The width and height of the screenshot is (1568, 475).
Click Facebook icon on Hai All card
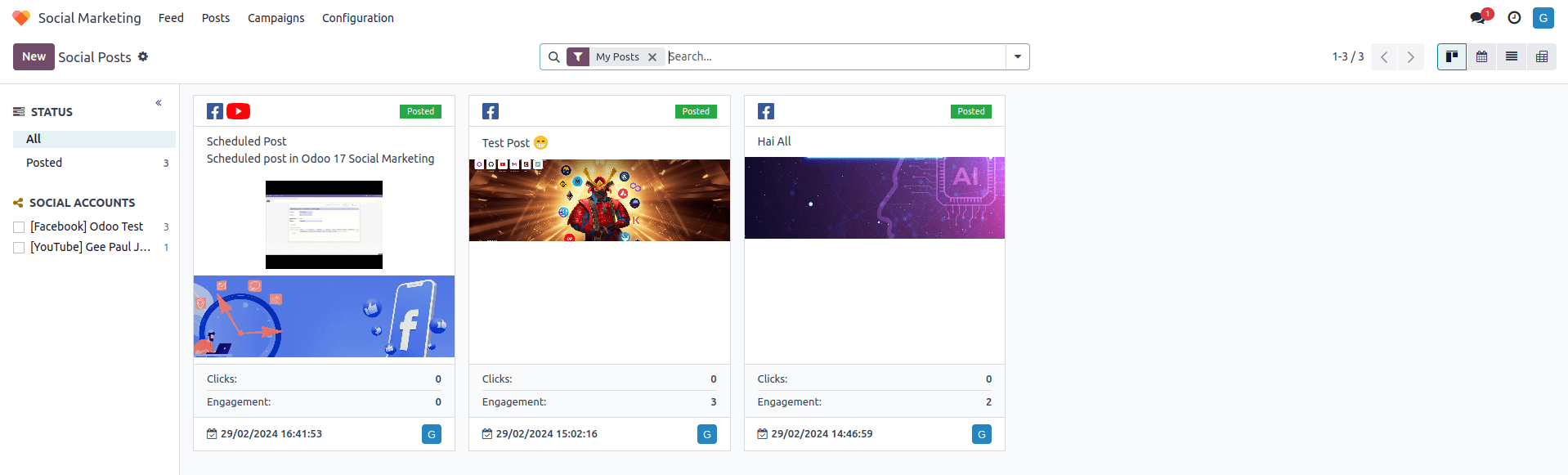tap(766, 111)
